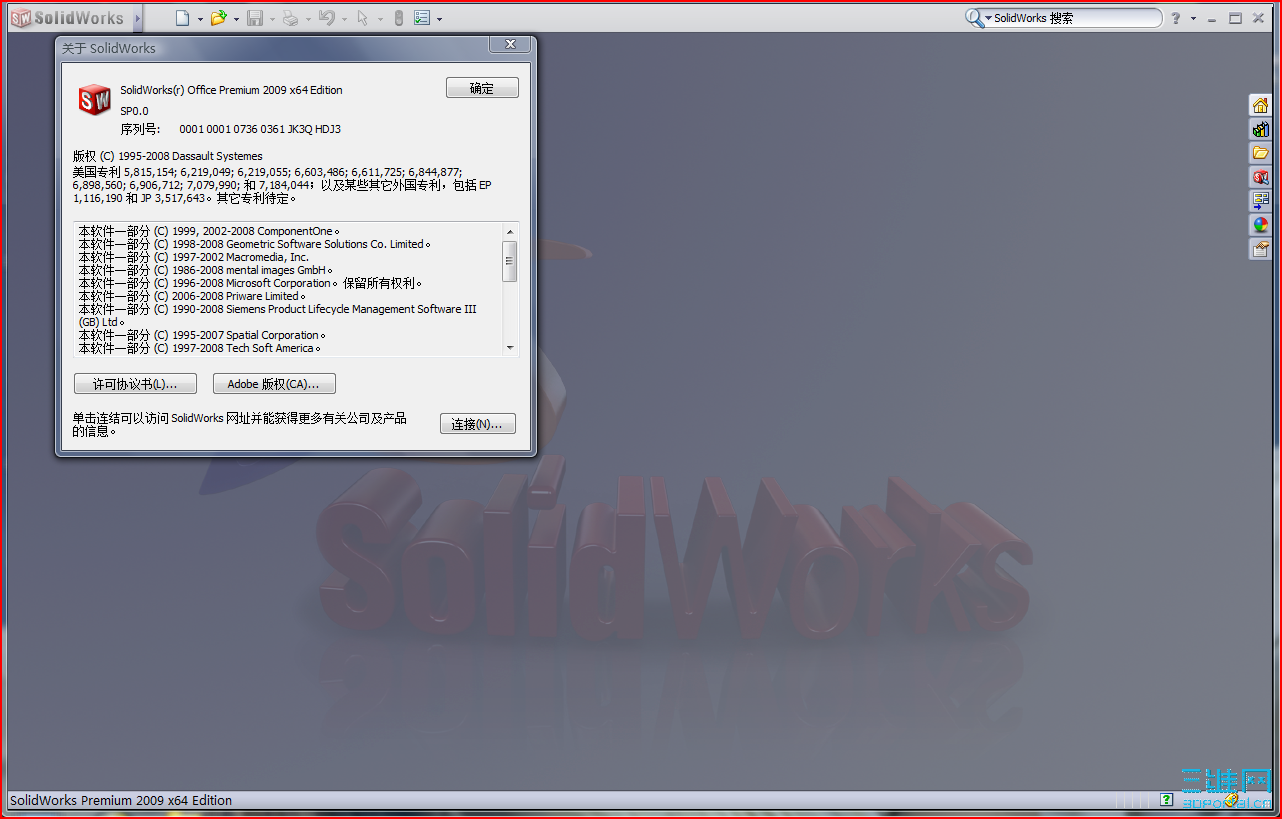Click the copyright list scrollbar thumb
The image size is (1282, 819).
510,261
